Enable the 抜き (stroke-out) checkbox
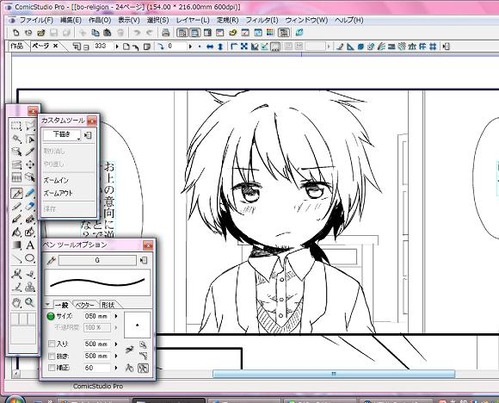Image resolution: width=499 pixels, height=403 pixels. [x=52, y=356]
